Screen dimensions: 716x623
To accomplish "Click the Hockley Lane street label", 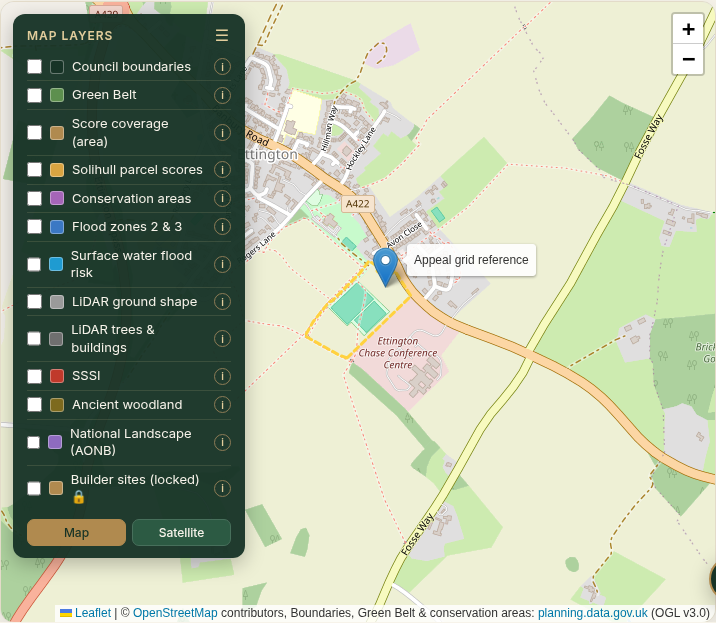I will 360,149.
